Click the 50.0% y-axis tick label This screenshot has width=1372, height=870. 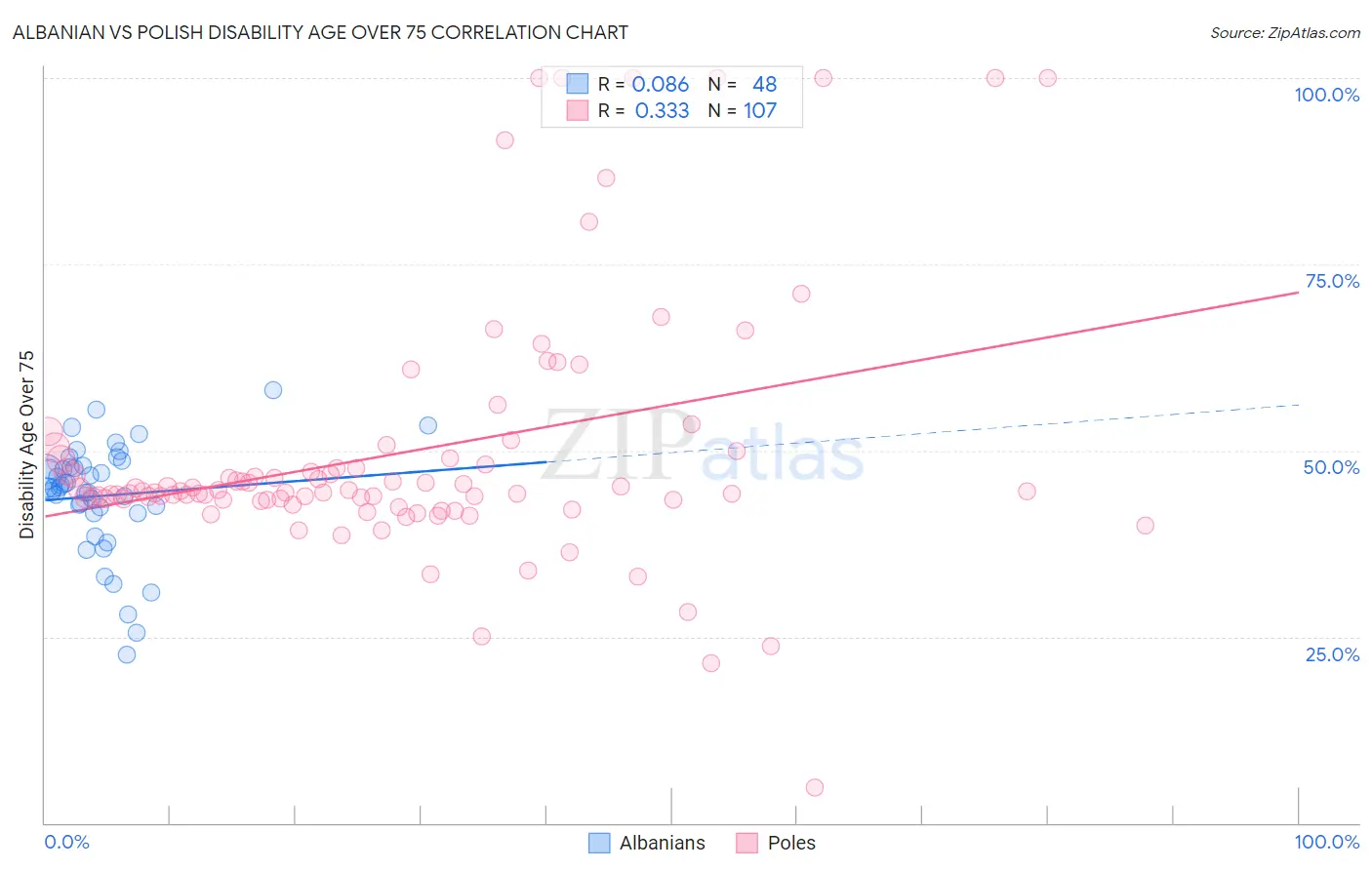pos(1332,467)
